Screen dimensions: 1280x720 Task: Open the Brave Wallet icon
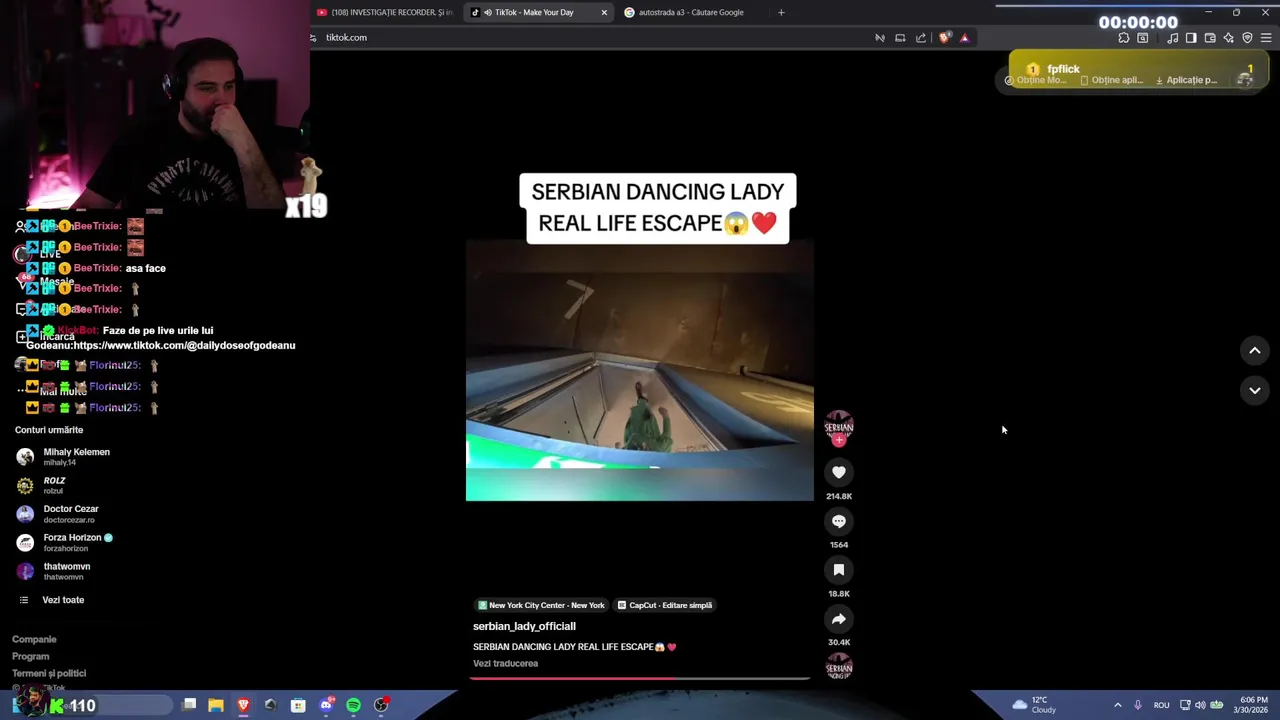(1210, 38)
